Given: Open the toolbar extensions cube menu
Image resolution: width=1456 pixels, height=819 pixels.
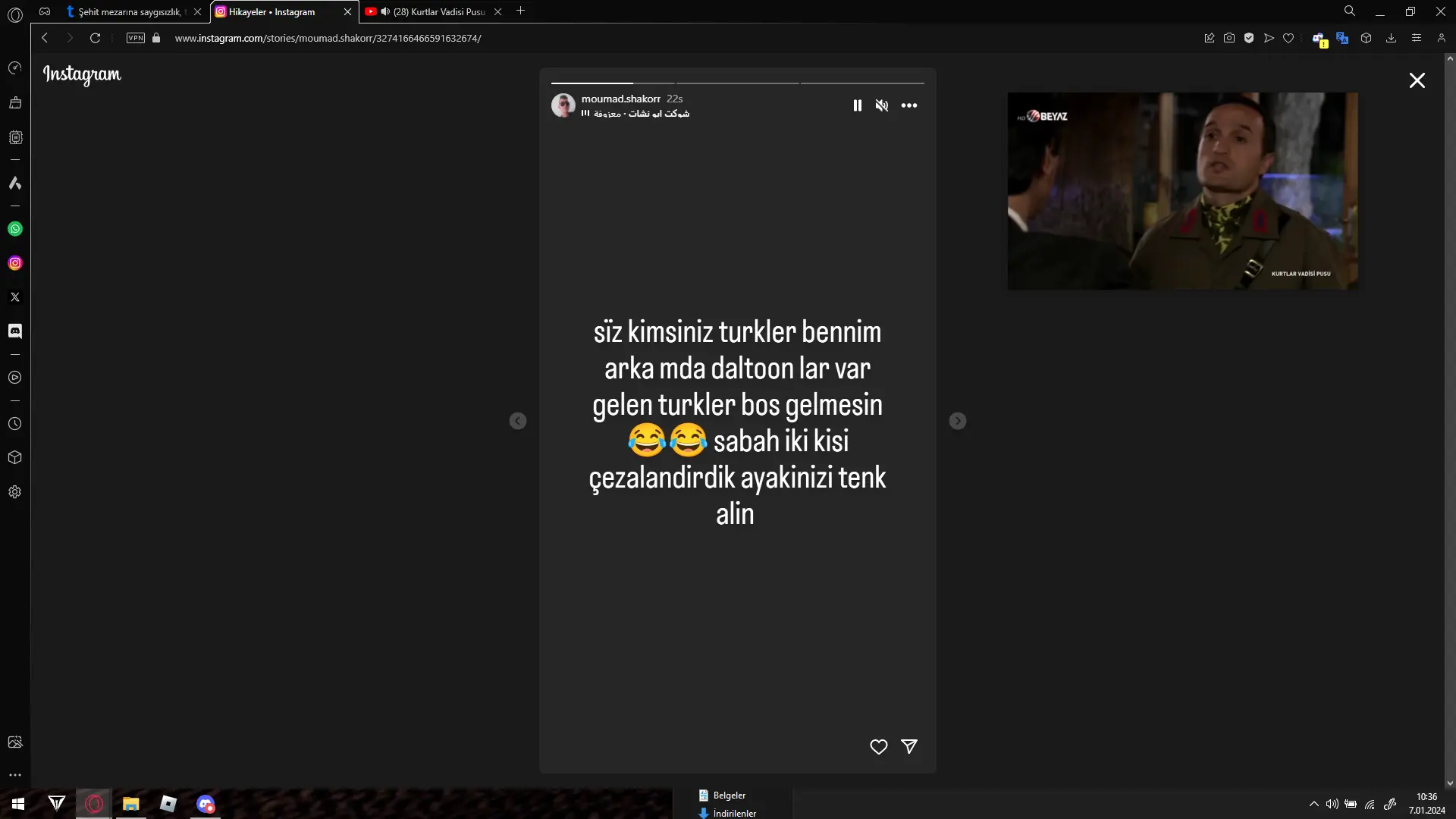Looking at the screenshot, I should coord(1367,38).
